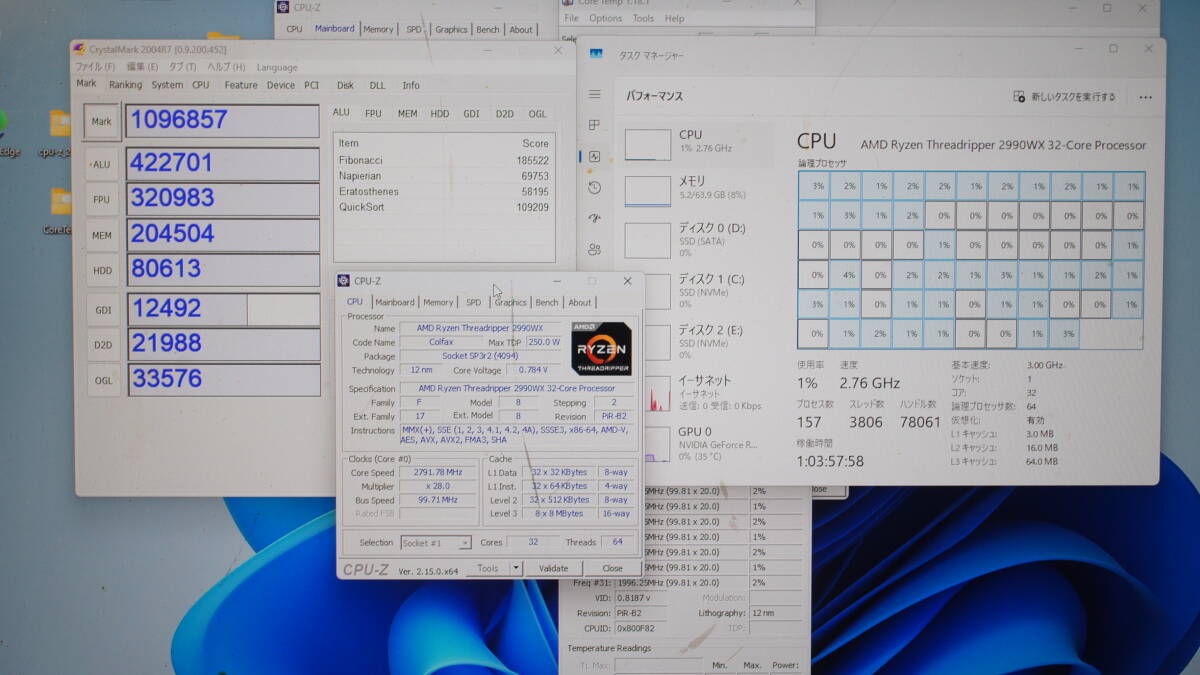Viewport: 1200px width, 675px height.
Task: Run the GDI benchmark button
Action: click(102, 310)
